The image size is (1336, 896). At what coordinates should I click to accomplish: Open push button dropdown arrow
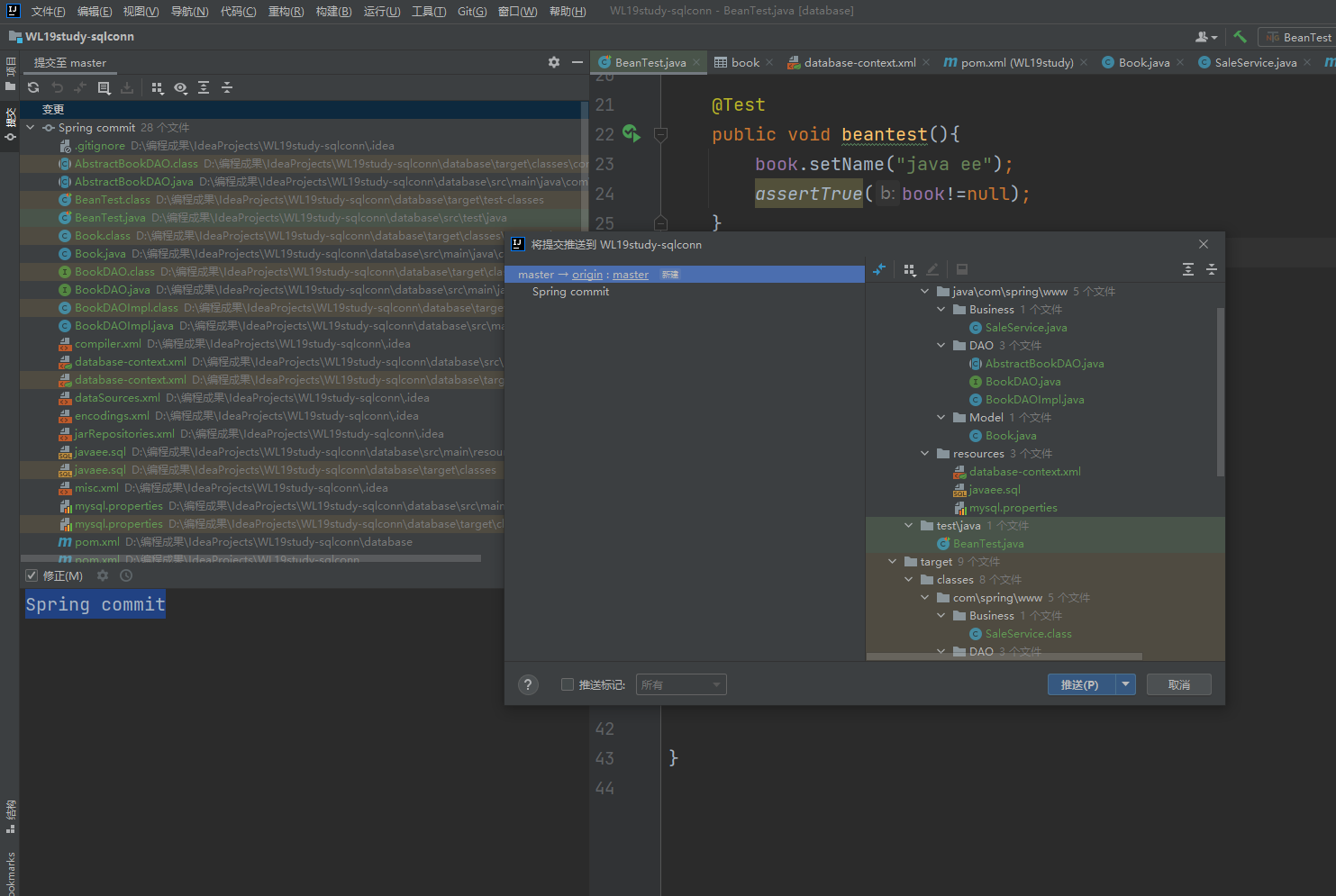click(1125, 684)
